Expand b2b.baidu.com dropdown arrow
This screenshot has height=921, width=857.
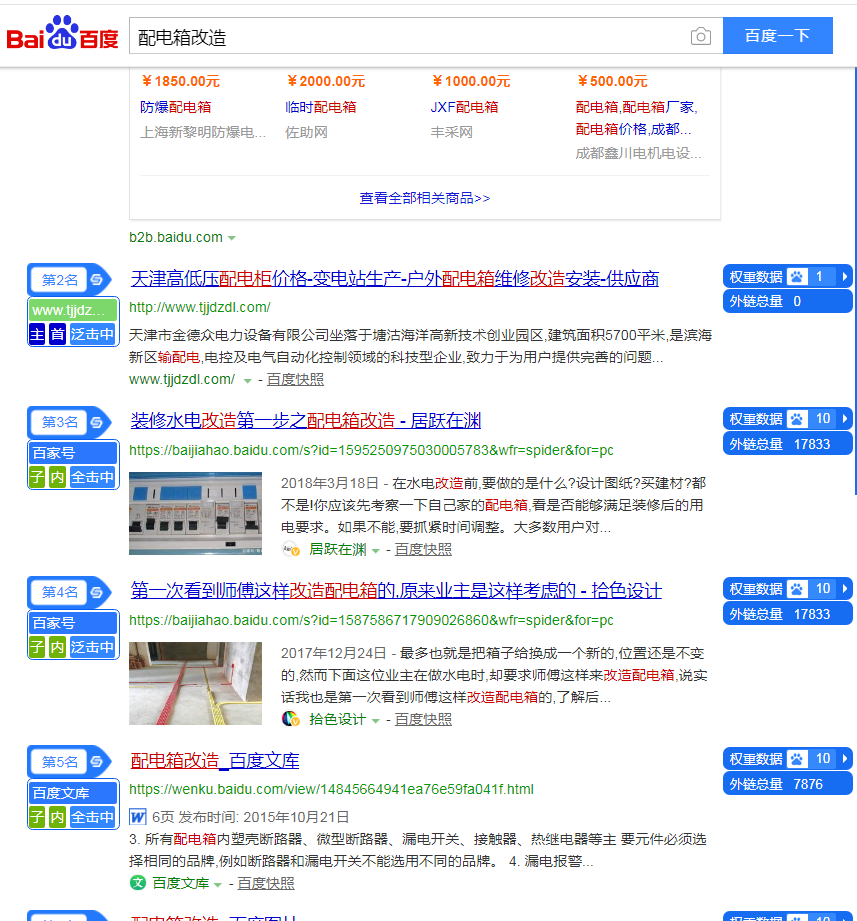point(231,238)
